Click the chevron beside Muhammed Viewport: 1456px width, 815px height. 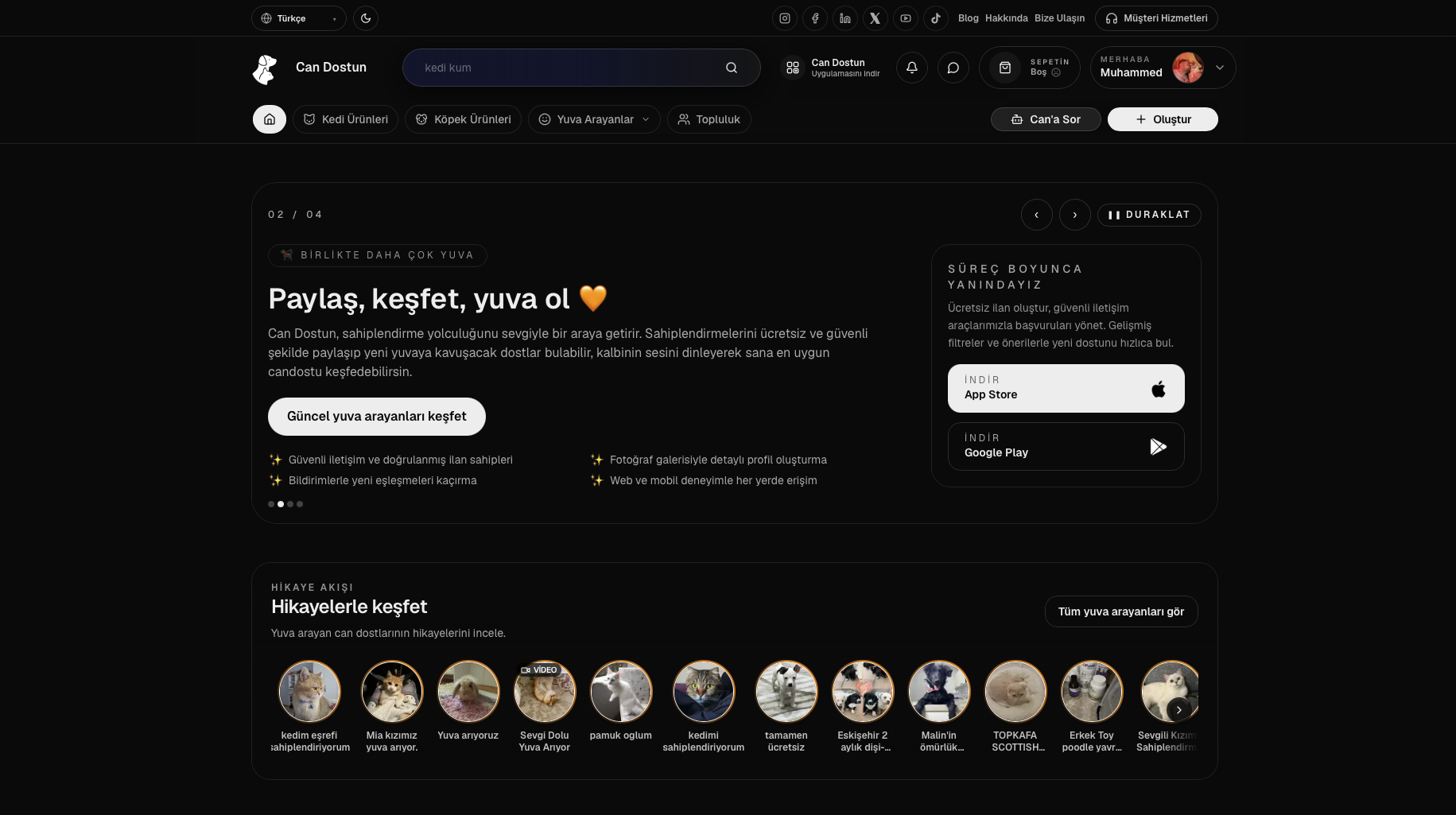1219,68
